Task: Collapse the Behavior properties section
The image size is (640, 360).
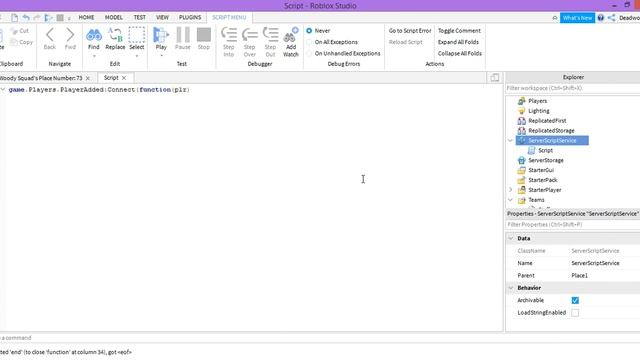Action: (x=511, y=288)
